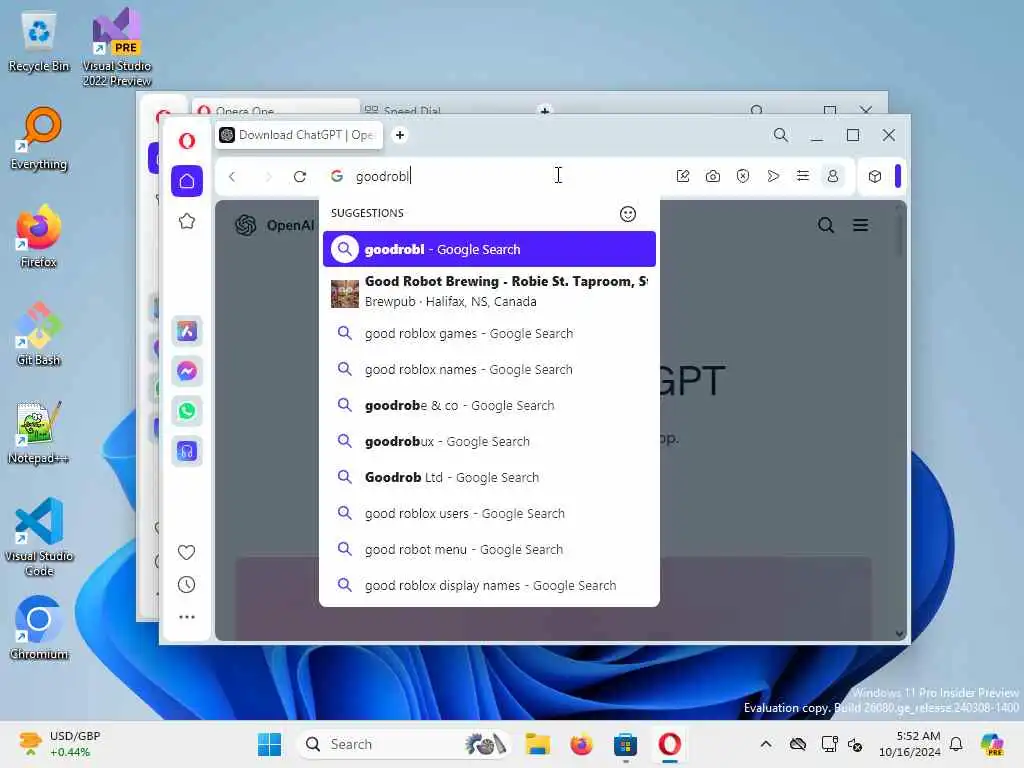Open Notepad++ desktop shortcut

(39, 432)
